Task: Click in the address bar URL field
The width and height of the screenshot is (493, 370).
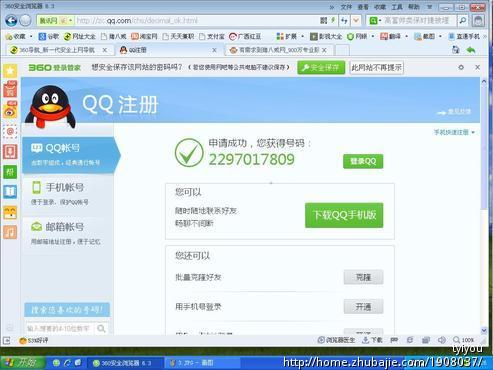Action: [x=197, y=21]
